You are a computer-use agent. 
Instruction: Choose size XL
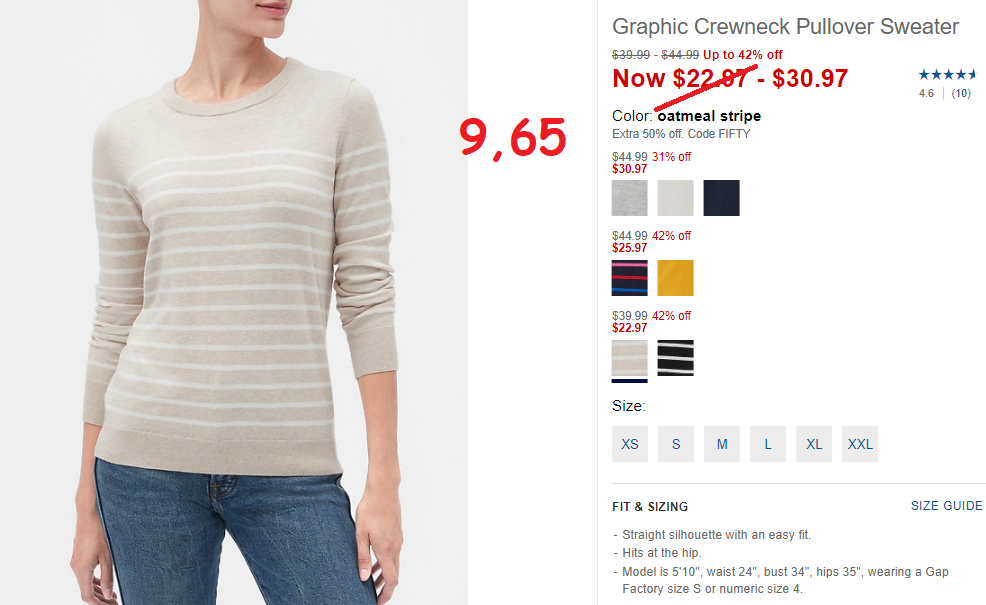point(814,444)
